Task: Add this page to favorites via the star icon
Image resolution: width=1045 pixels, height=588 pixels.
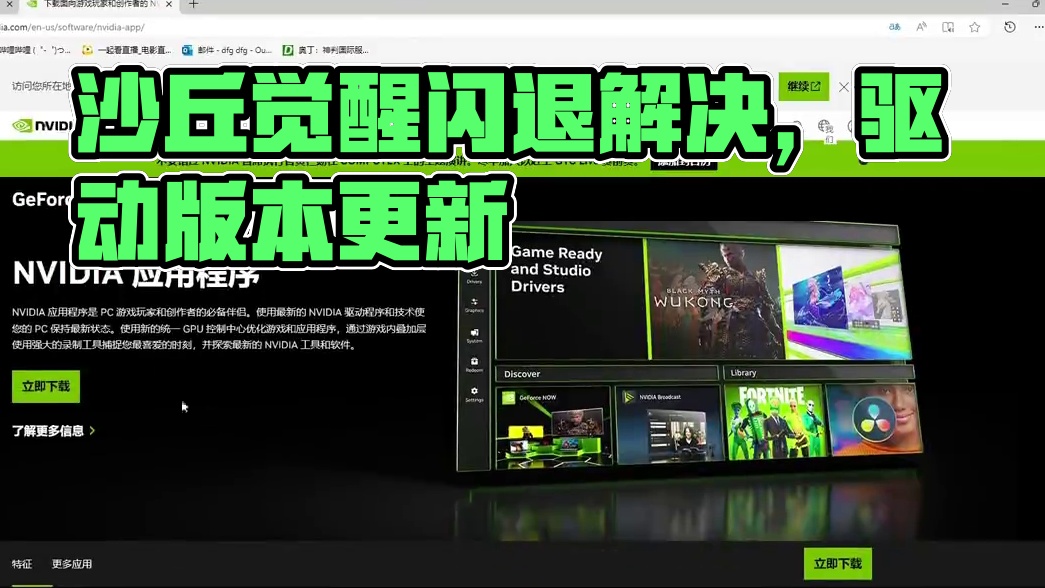Action: click(x=975, y=27)
